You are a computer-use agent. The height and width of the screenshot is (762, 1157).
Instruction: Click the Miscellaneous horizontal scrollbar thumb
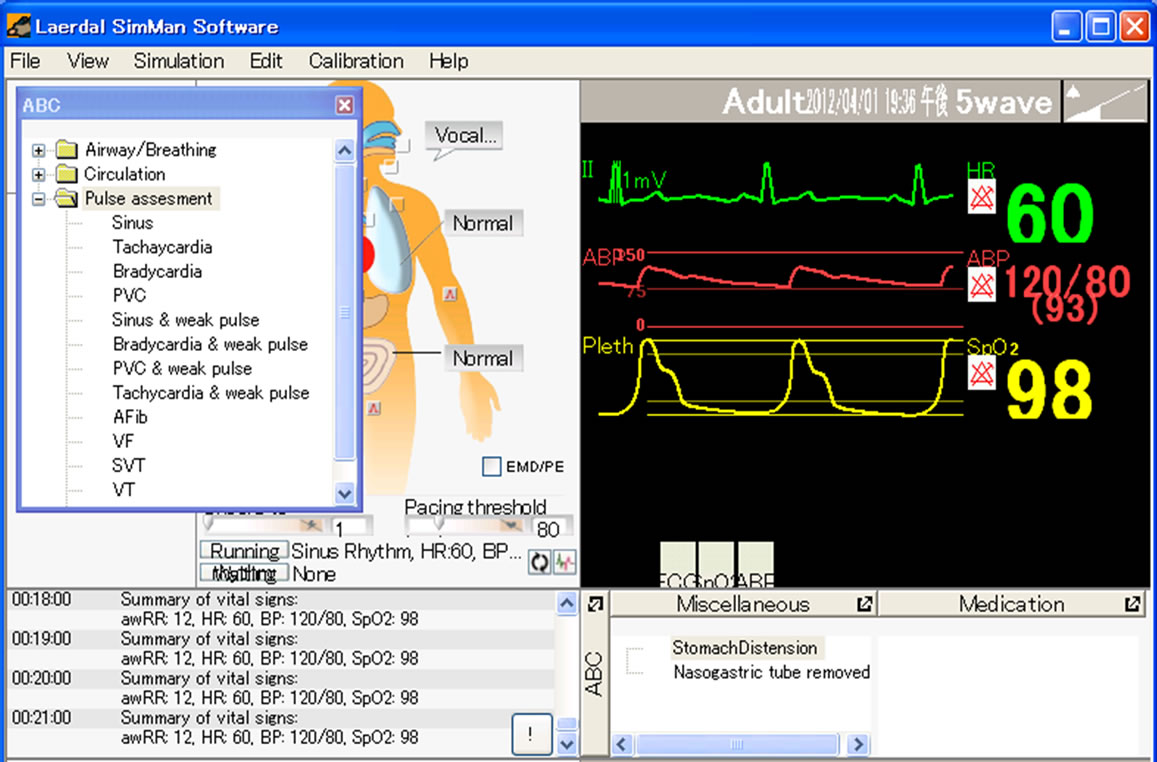(x=736, y=744)
